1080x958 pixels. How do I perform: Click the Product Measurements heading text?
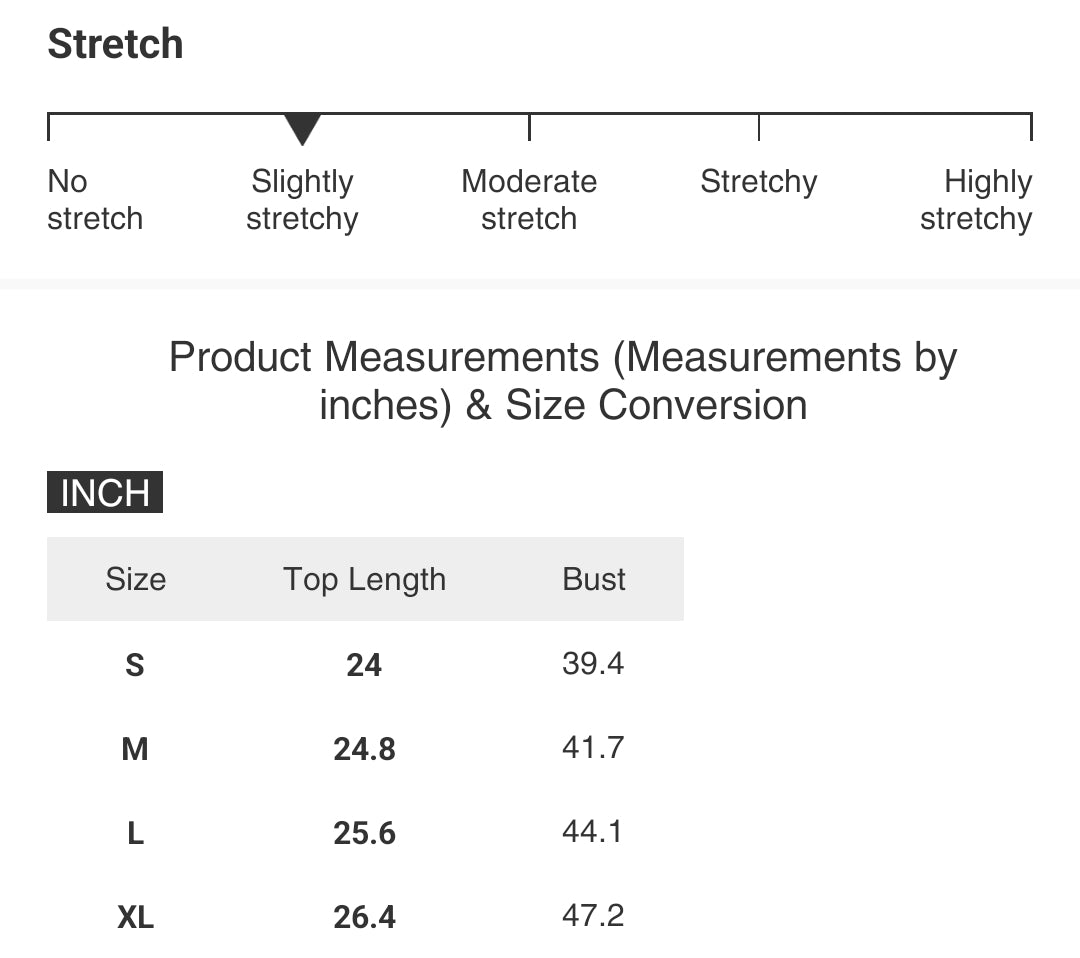point(563,381)
